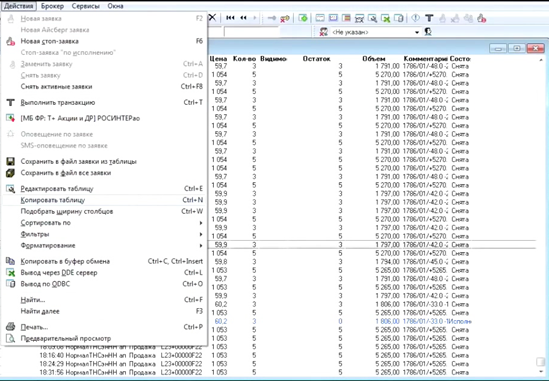Expand the Форматирование submenu
The height and width of the screenshot is (381, 549).
click(104, 245)
